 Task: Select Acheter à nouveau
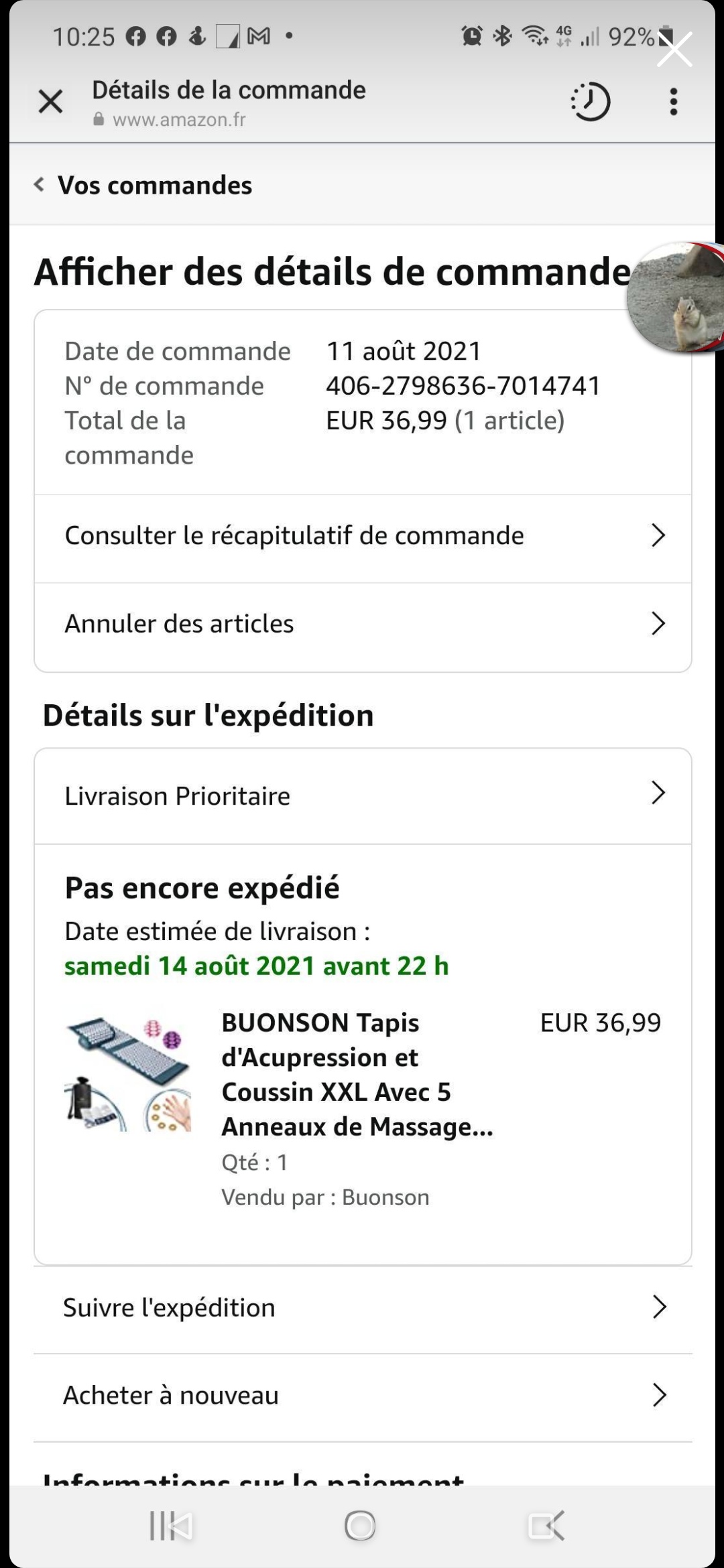click(x=362, y=1395)
